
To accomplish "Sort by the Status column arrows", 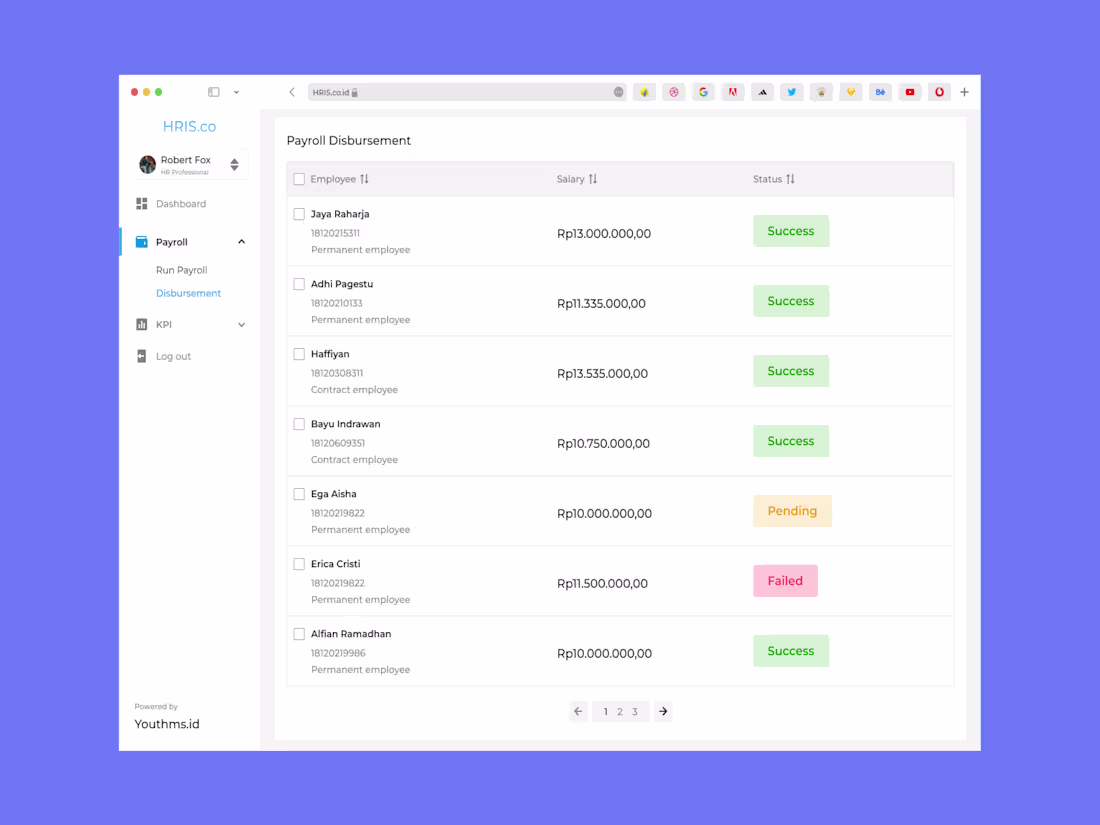I will pos(791,179).
